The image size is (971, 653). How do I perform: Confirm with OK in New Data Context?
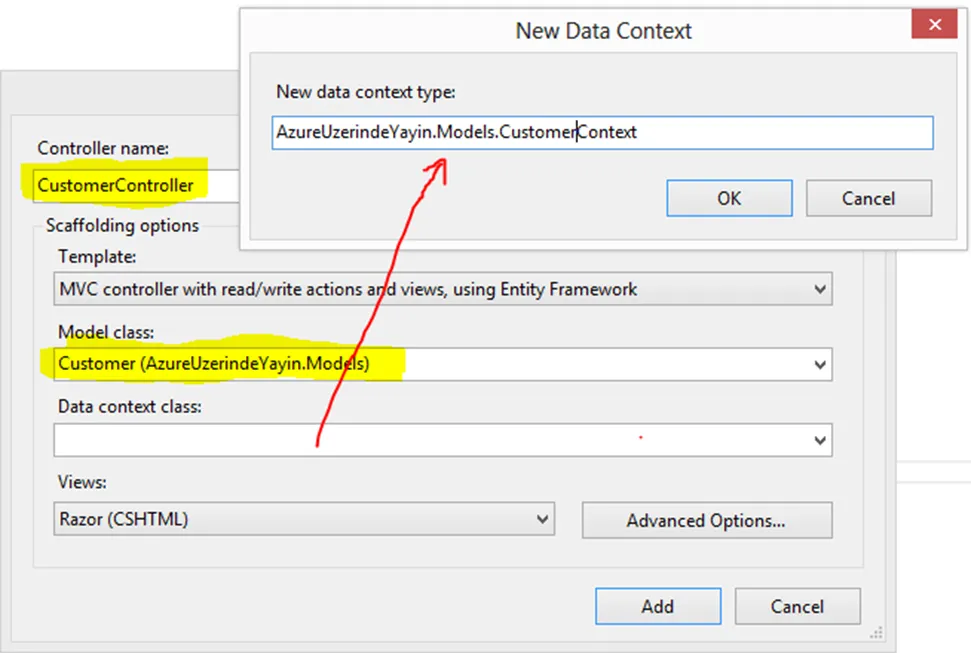(729, 198)
